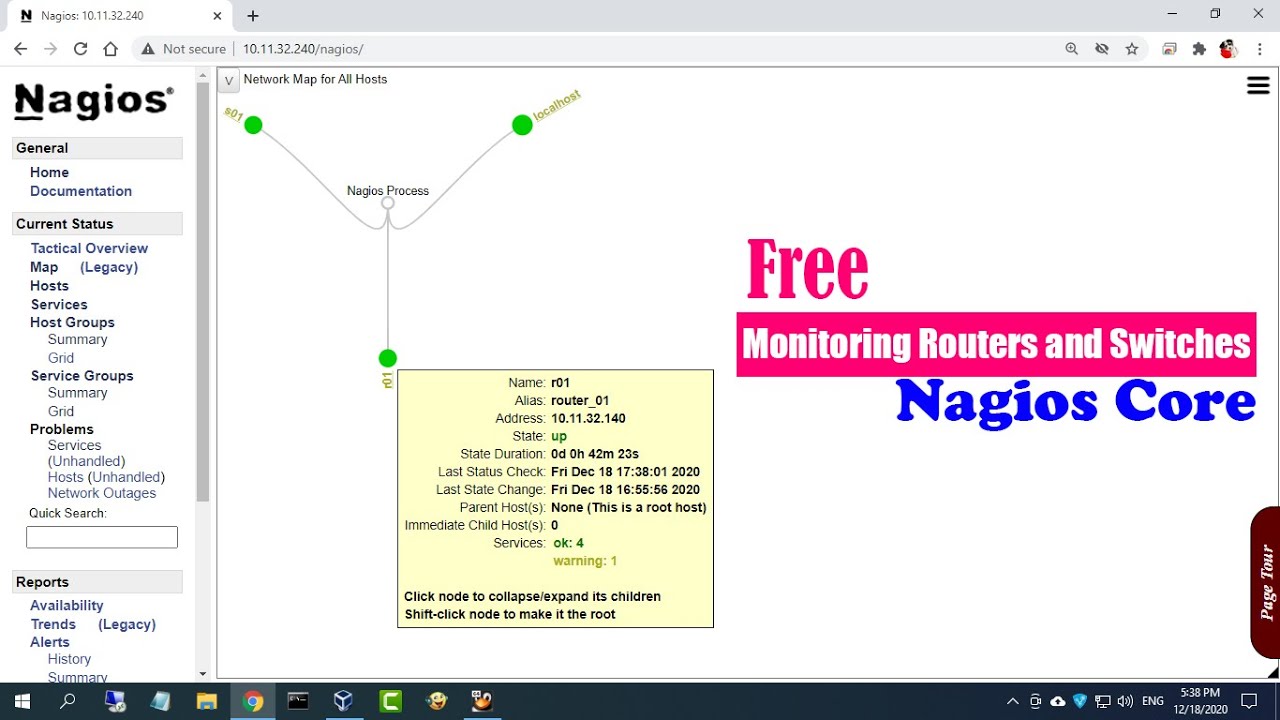
Task: Go back to the previous page
Action: click(20, 49)
